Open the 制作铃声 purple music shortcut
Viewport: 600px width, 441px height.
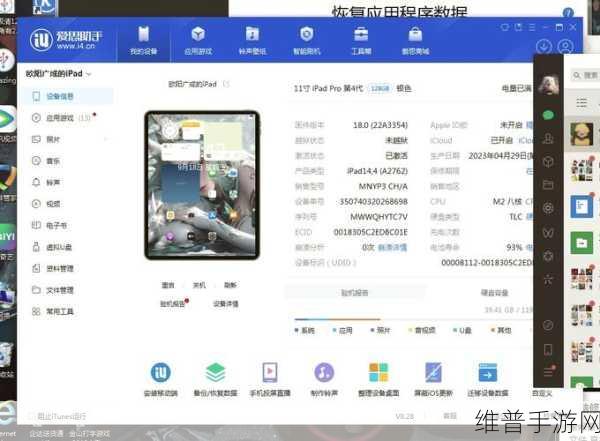[x=324, y=379]
